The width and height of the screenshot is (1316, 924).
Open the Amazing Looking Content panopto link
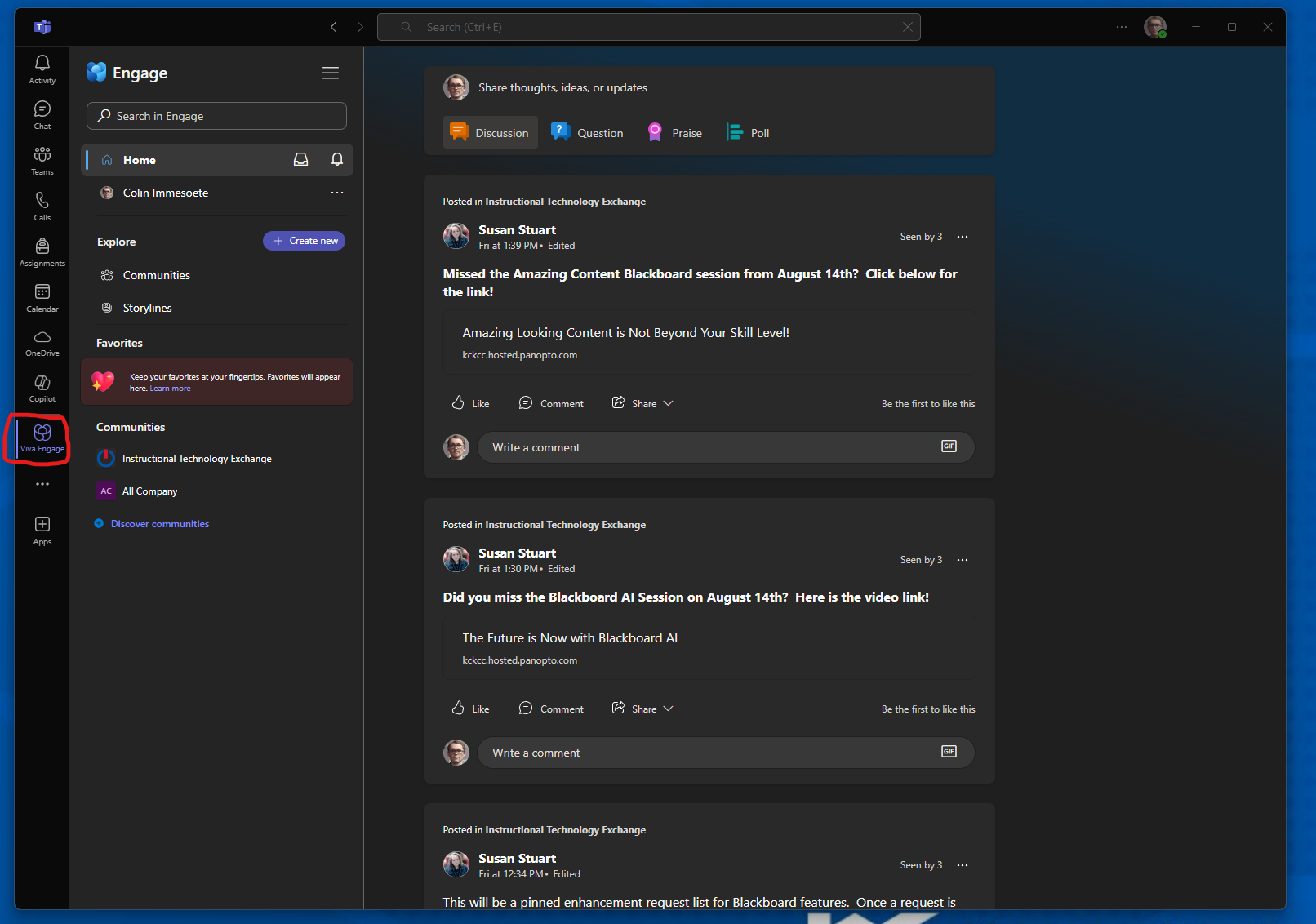709,342
